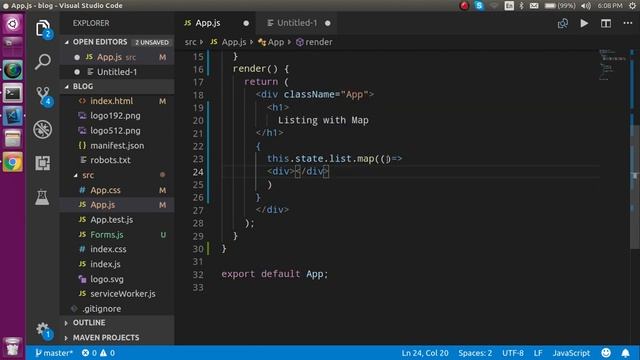Change indentation via Spaces: 2

tap(475, 353)
